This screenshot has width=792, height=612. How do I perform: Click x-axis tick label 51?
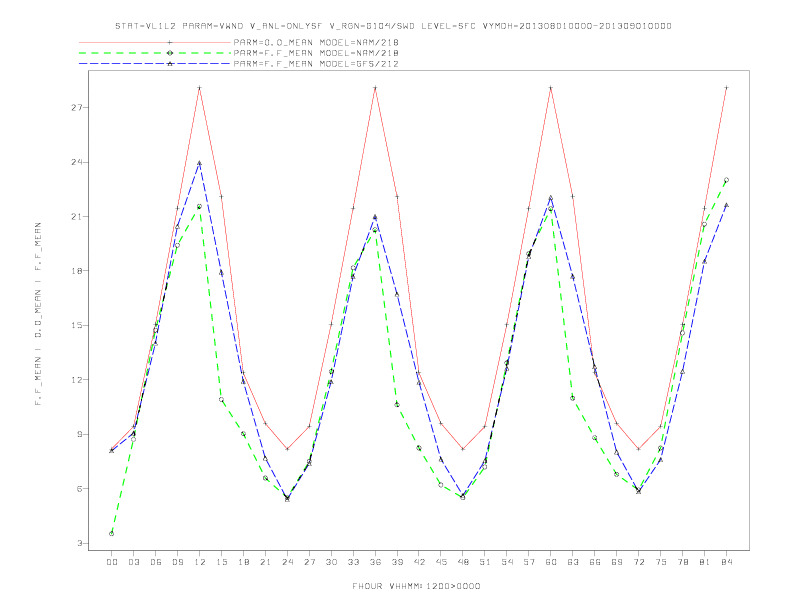click(x=485, y=562)
